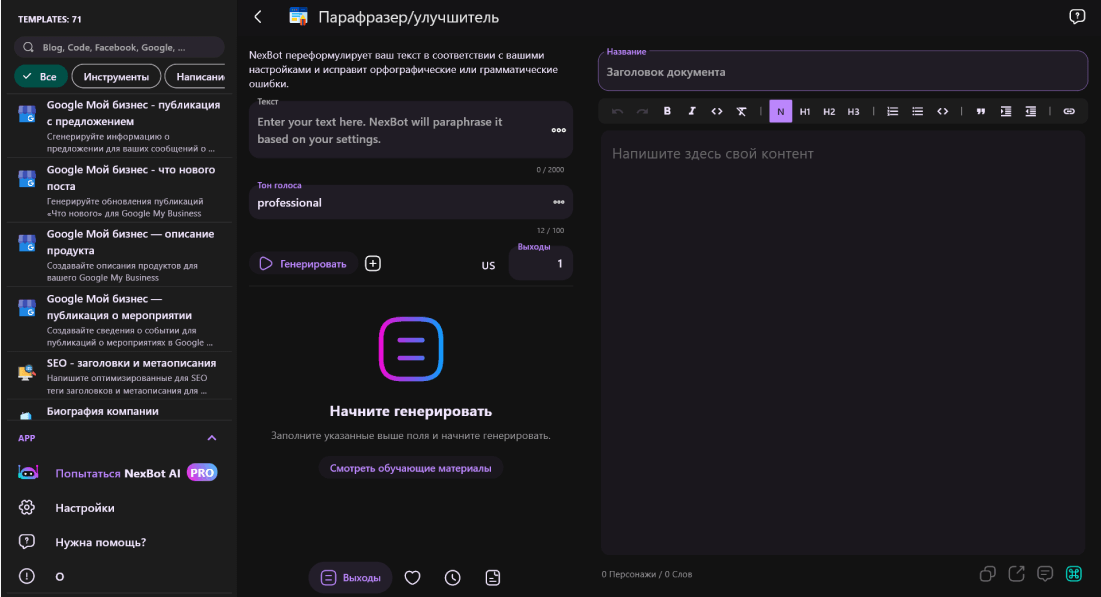Image resolution: width=1101 pixels, height=597 pixels.
Task: Increase the indent
Action: [x=1006, y=111]
